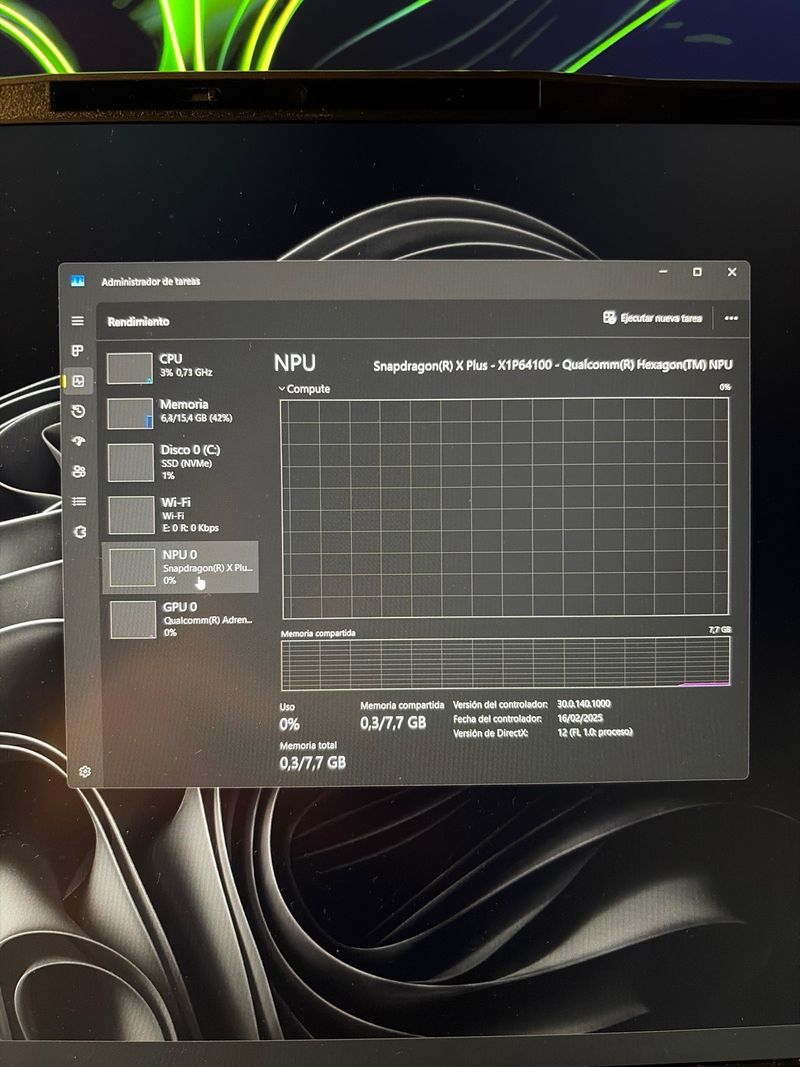Screen dimensions: 800x1067
Task: Collapse the Compute graph dropdown
Action: (304, 389)
